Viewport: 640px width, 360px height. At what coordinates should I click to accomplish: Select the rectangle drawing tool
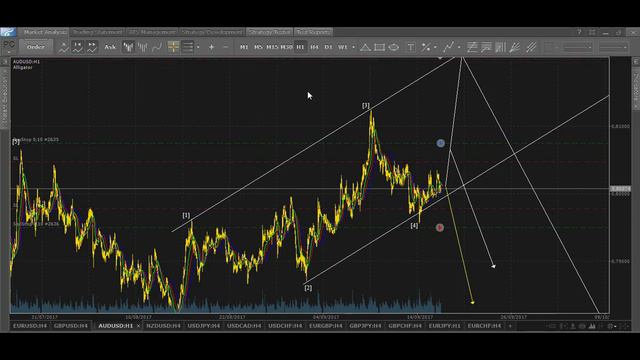pyautogui.click(x=380, y=47)
